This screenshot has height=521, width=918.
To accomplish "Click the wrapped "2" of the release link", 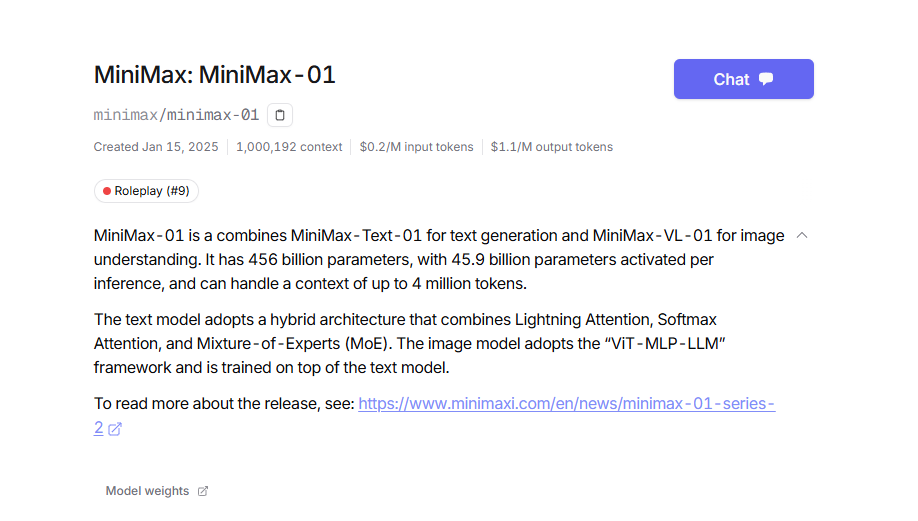I will pyautogui.click(x=98, y=428).
